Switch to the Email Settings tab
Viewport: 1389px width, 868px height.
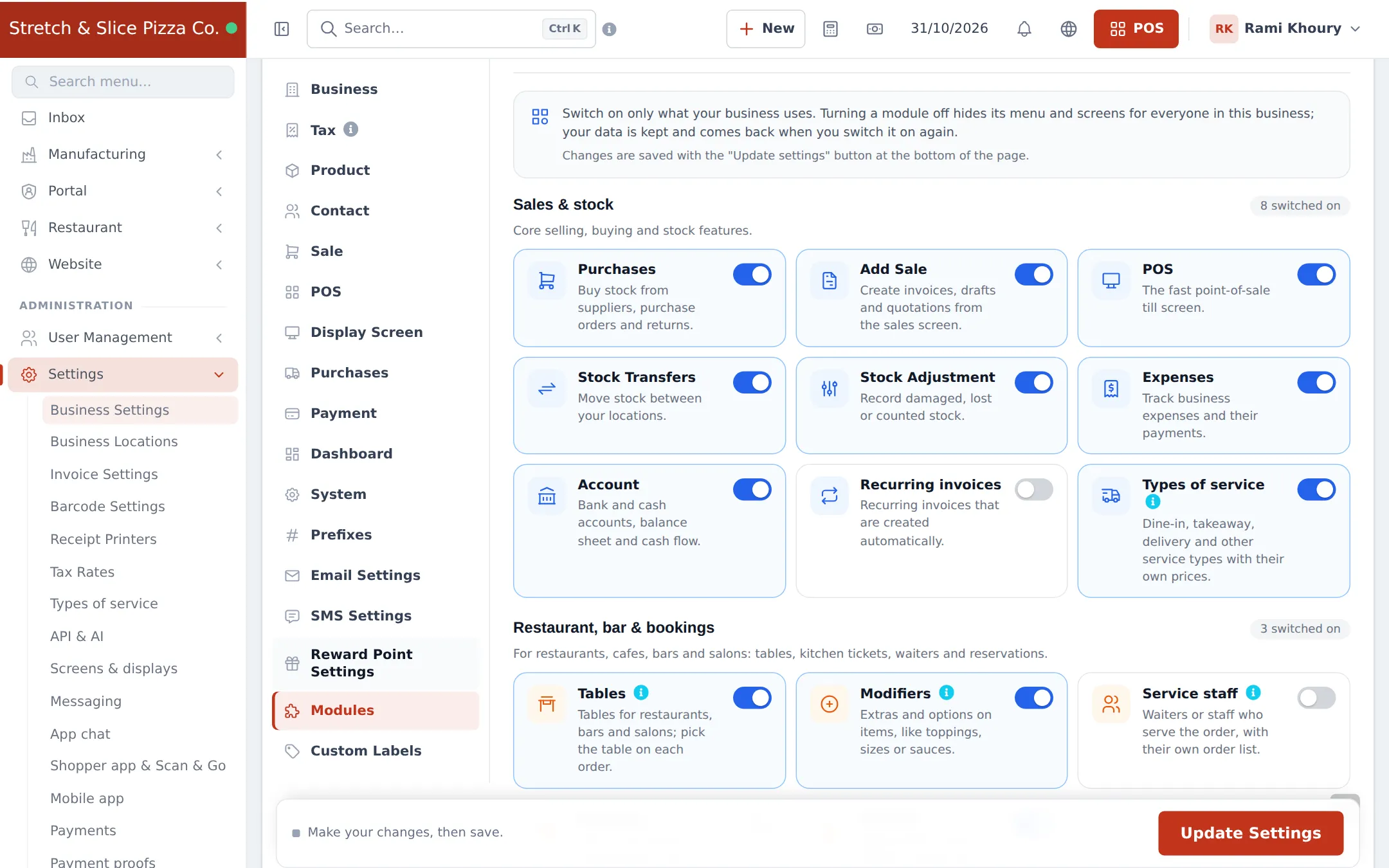click(376, 575)
